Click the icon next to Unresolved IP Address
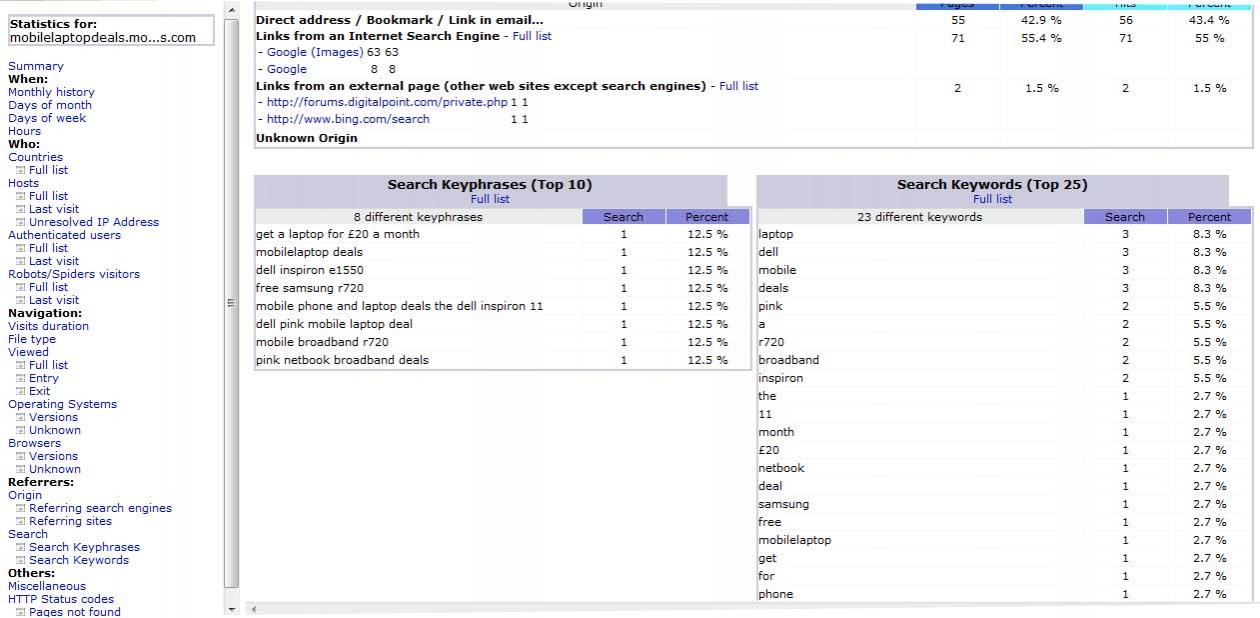 [20, 222]
